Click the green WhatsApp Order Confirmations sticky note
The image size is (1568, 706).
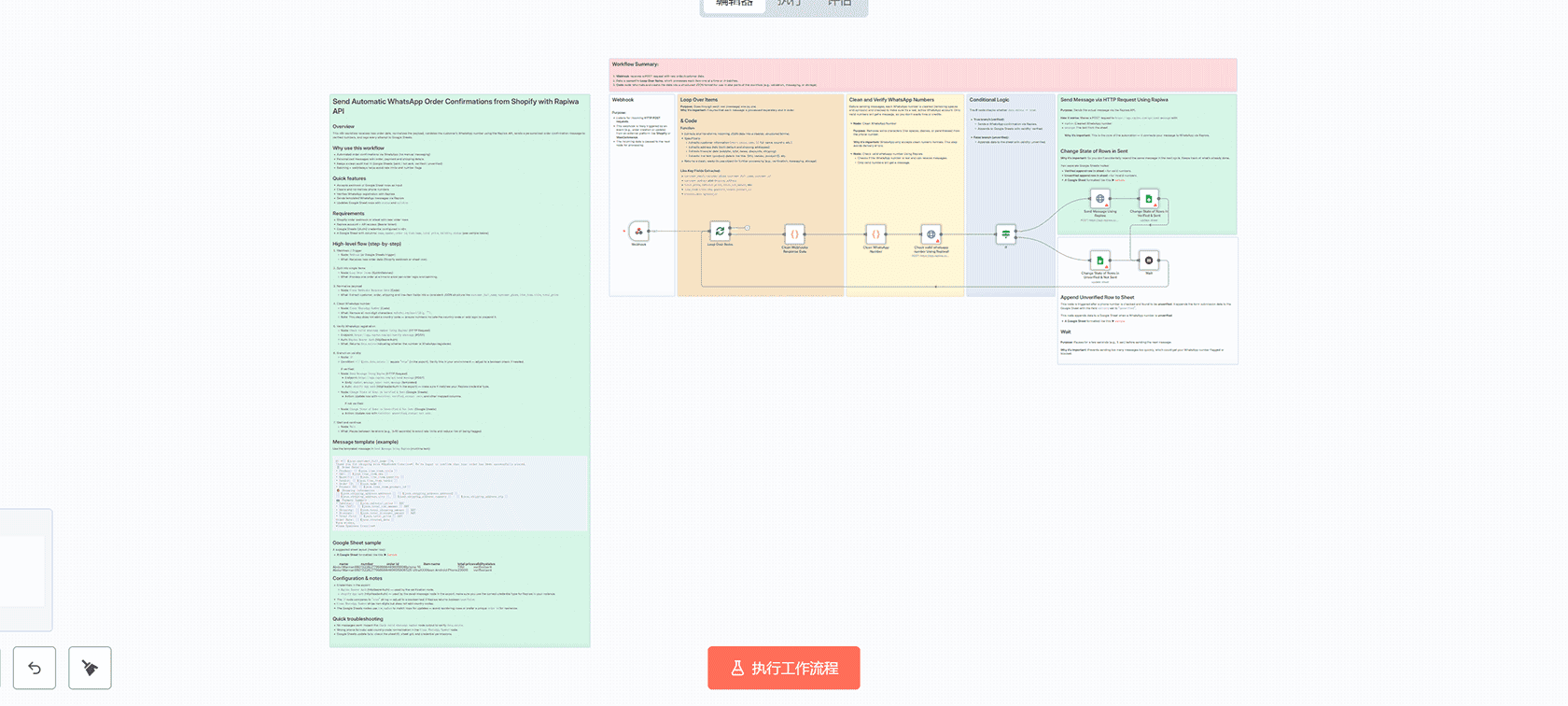pyautogui.click(x=459, y=374)
